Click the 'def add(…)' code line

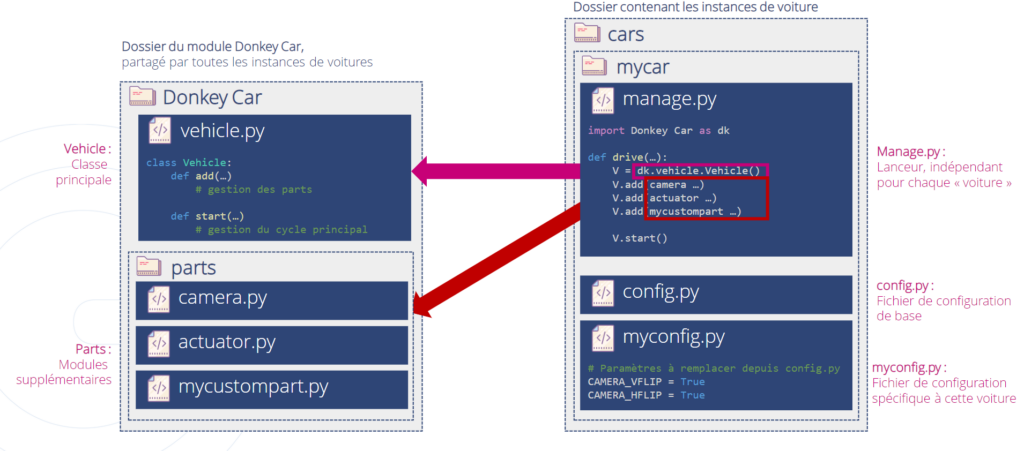click(201, 176)
